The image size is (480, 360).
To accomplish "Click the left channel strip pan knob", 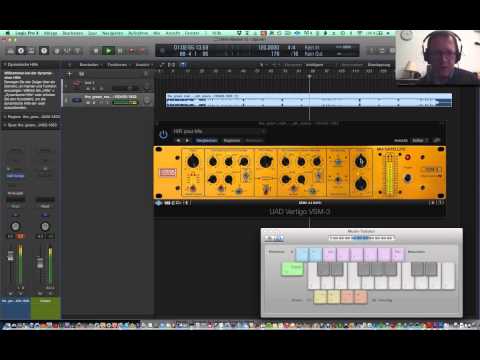I will (15, 227).
